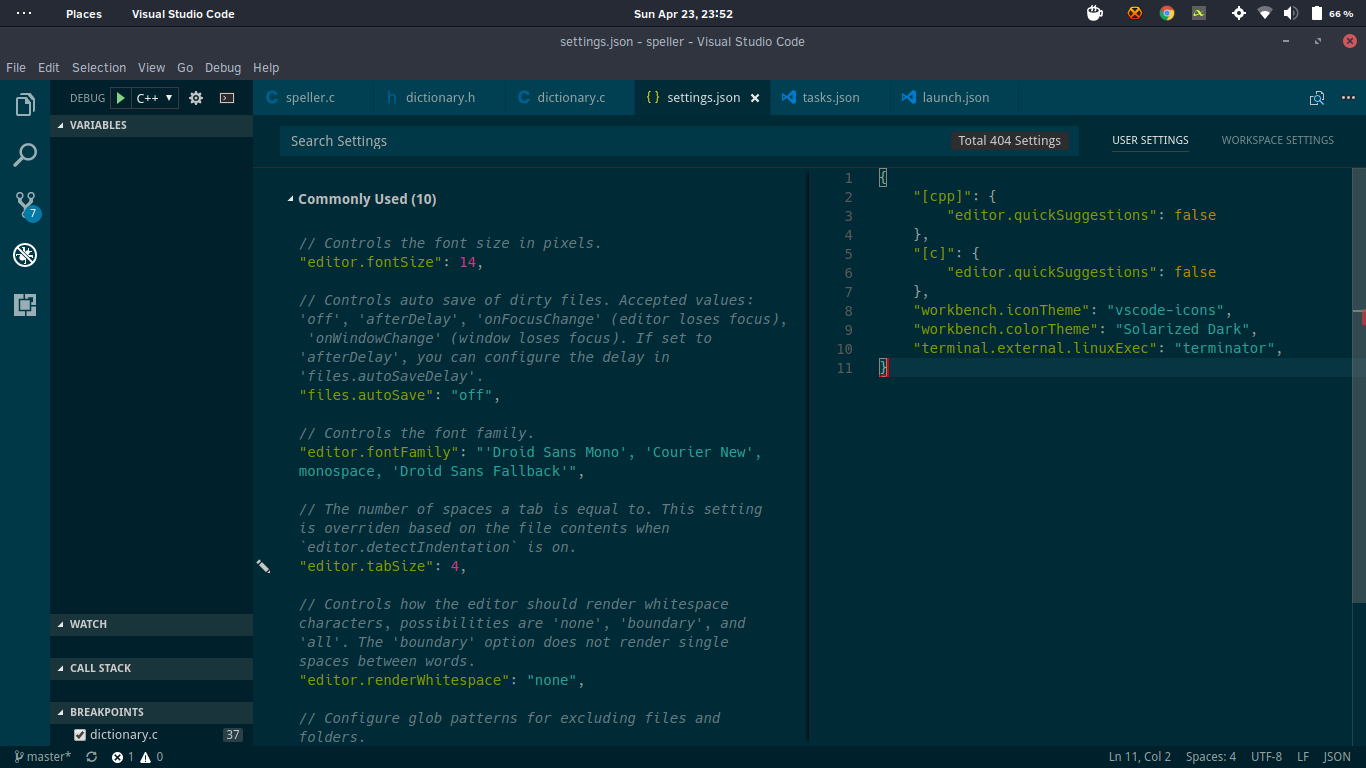Start debugging with green play button
Screen dimensions: 1366x768
point(120,98)
